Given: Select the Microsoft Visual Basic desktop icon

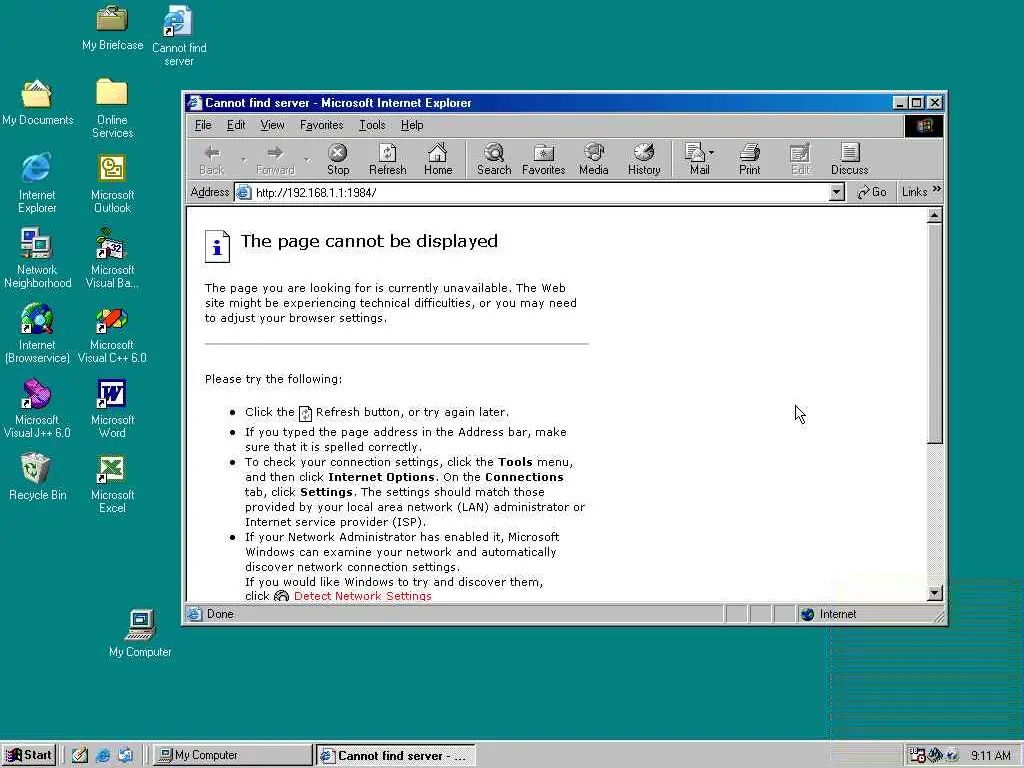Looking at the screenshot, I should pos(112,259).
